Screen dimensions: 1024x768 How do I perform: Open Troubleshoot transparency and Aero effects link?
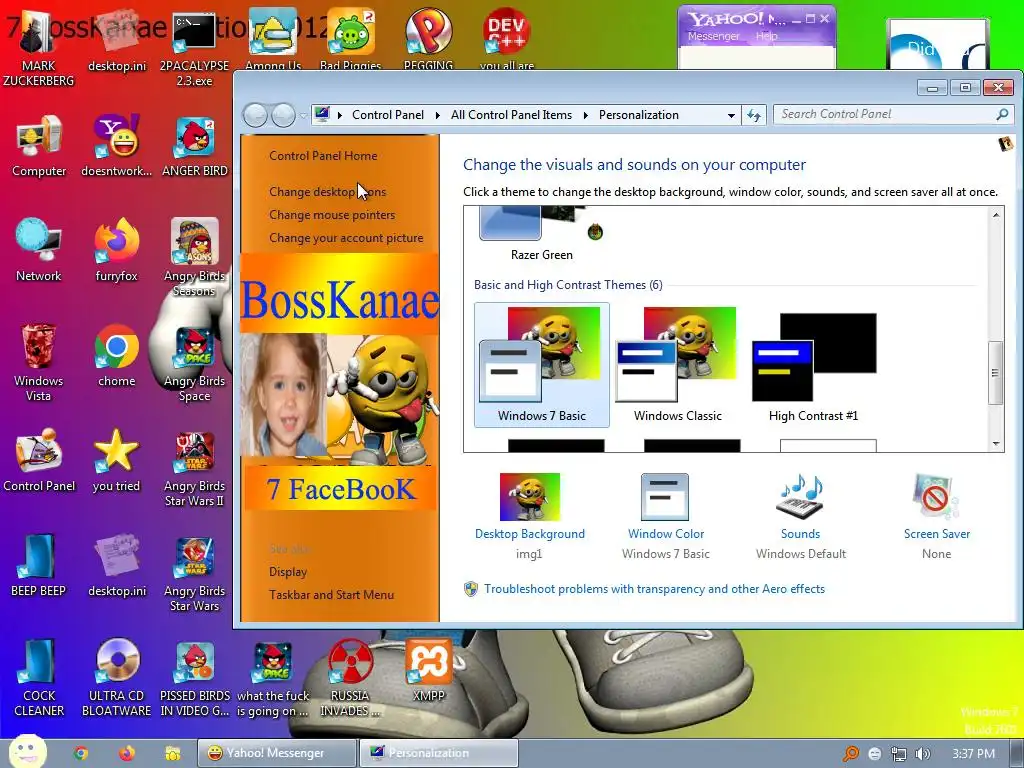[654, 588]
